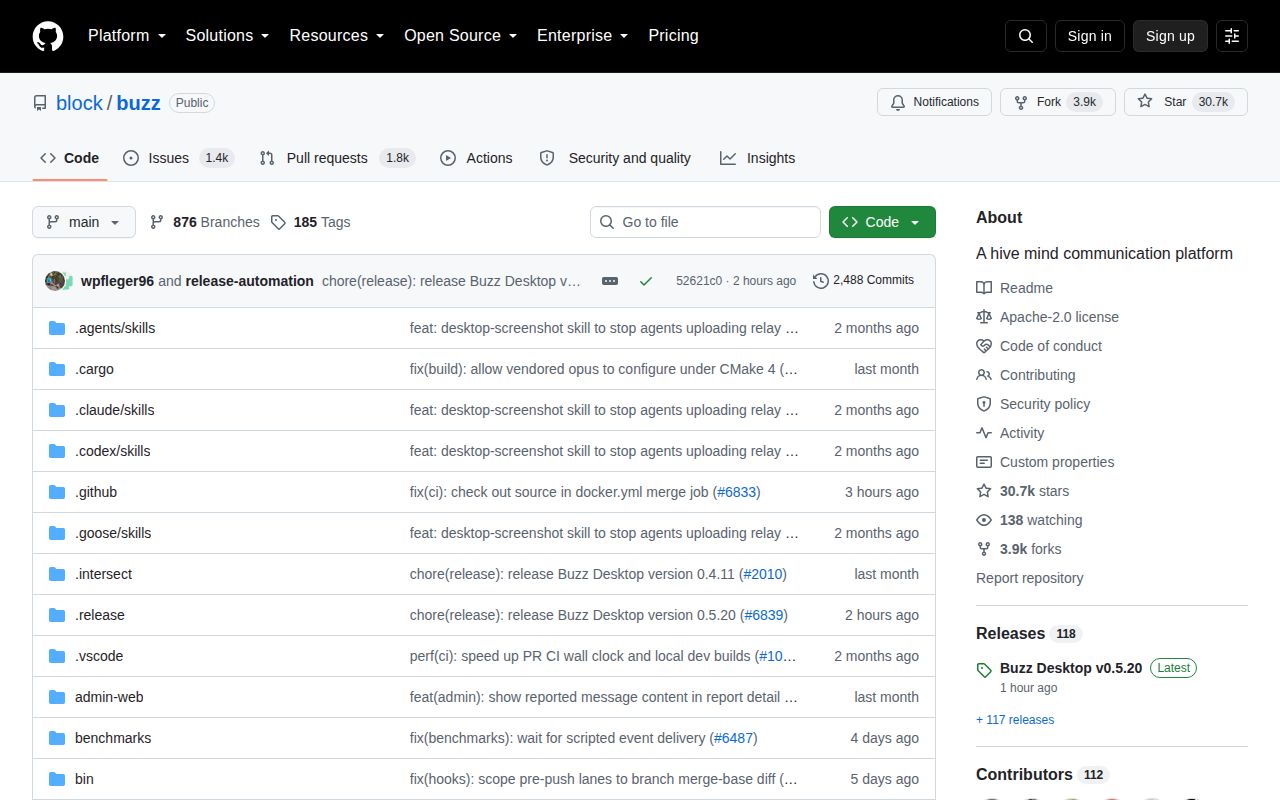Open the .github folder name
This screenshot has height=800, width=1280.
coord(96,492)
